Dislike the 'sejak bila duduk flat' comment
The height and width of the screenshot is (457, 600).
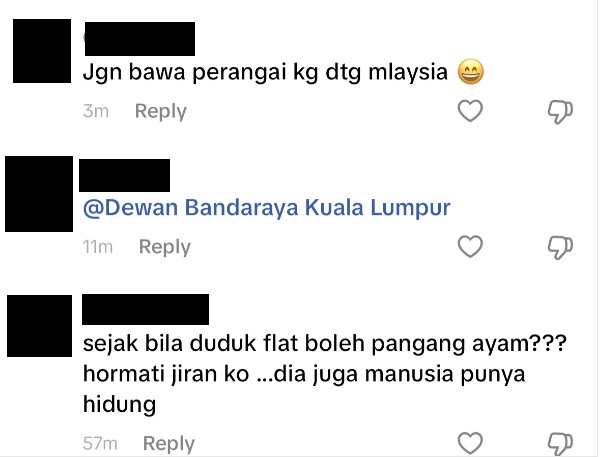(560, 444)
